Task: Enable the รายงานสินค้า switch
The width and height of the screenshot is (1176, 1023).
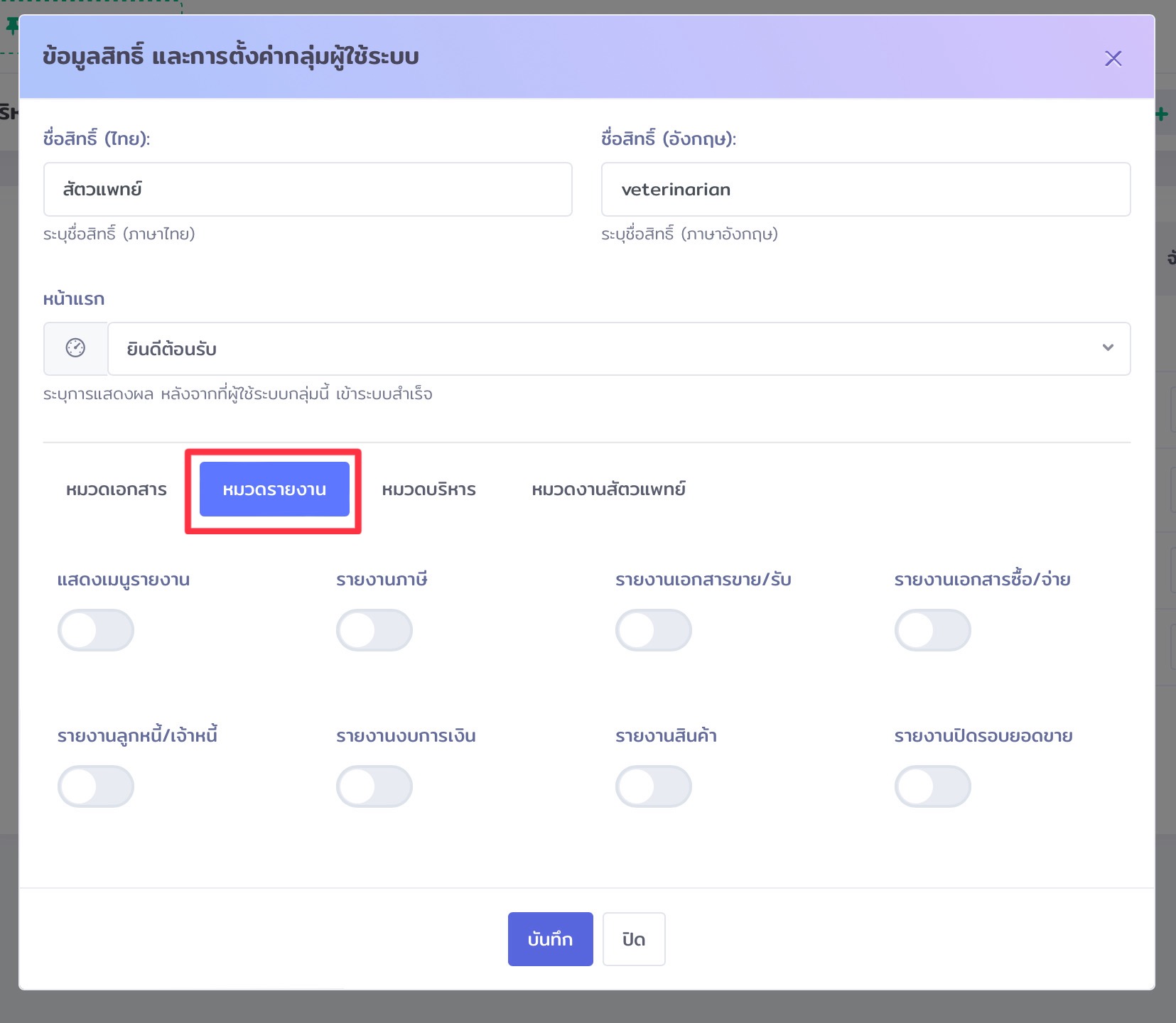Action: click(654, 786)
